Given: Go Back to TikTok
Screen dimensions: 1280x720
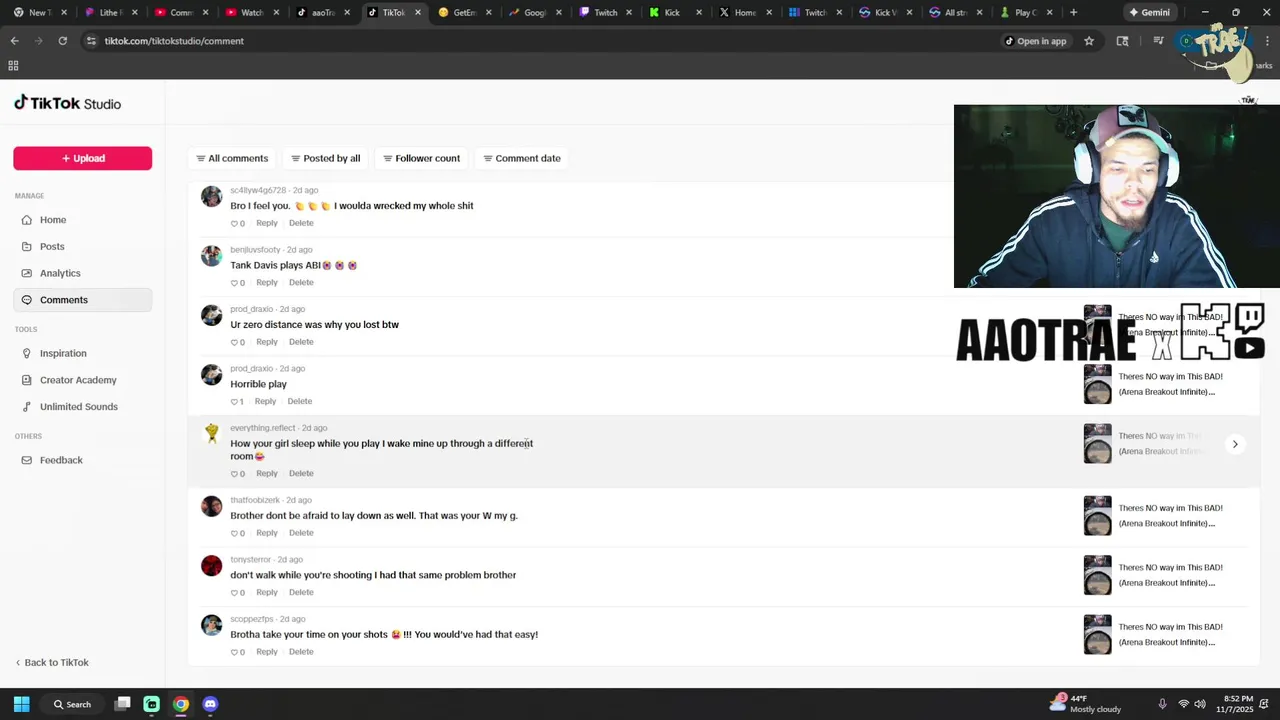Looking at the screenshot, I should [x=52, y=662].
